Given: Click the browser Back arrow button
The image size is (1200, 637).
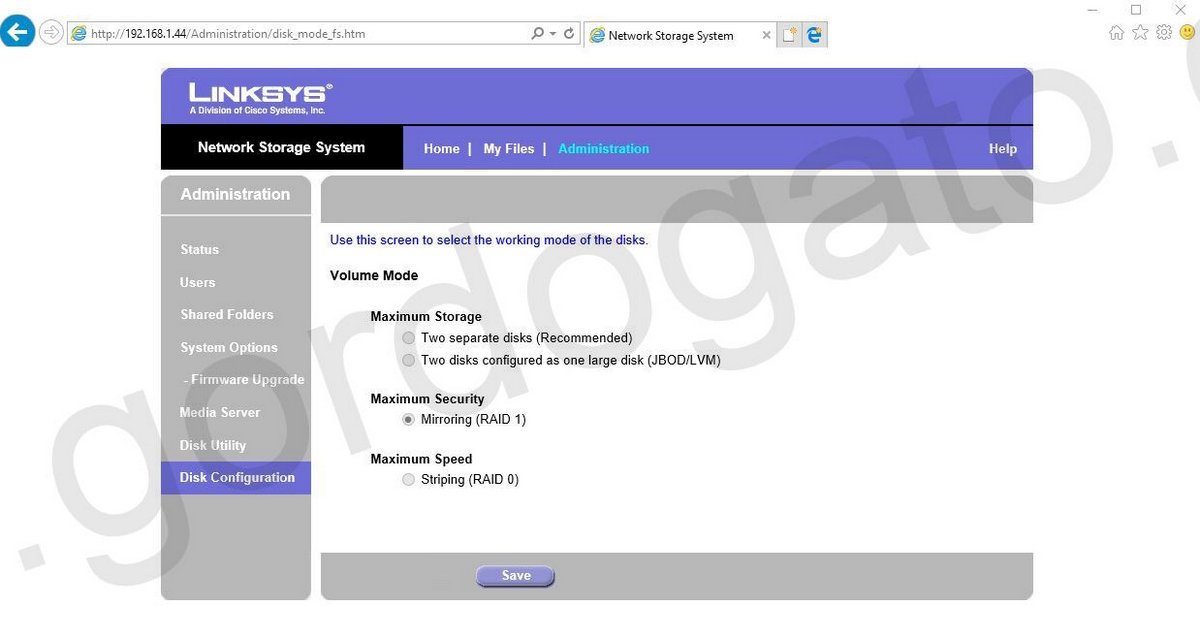Looking at the screenshot, I should [18, 33].
